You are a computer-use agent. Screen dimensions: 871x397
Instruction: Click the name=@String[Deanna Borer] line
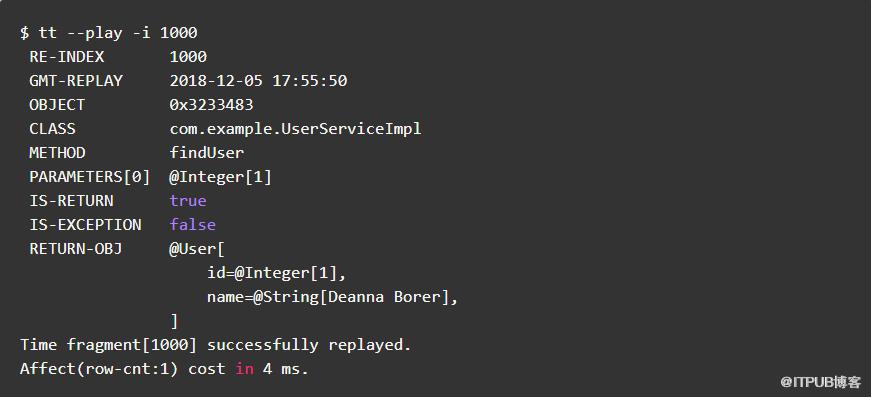(x=333, y=297)
